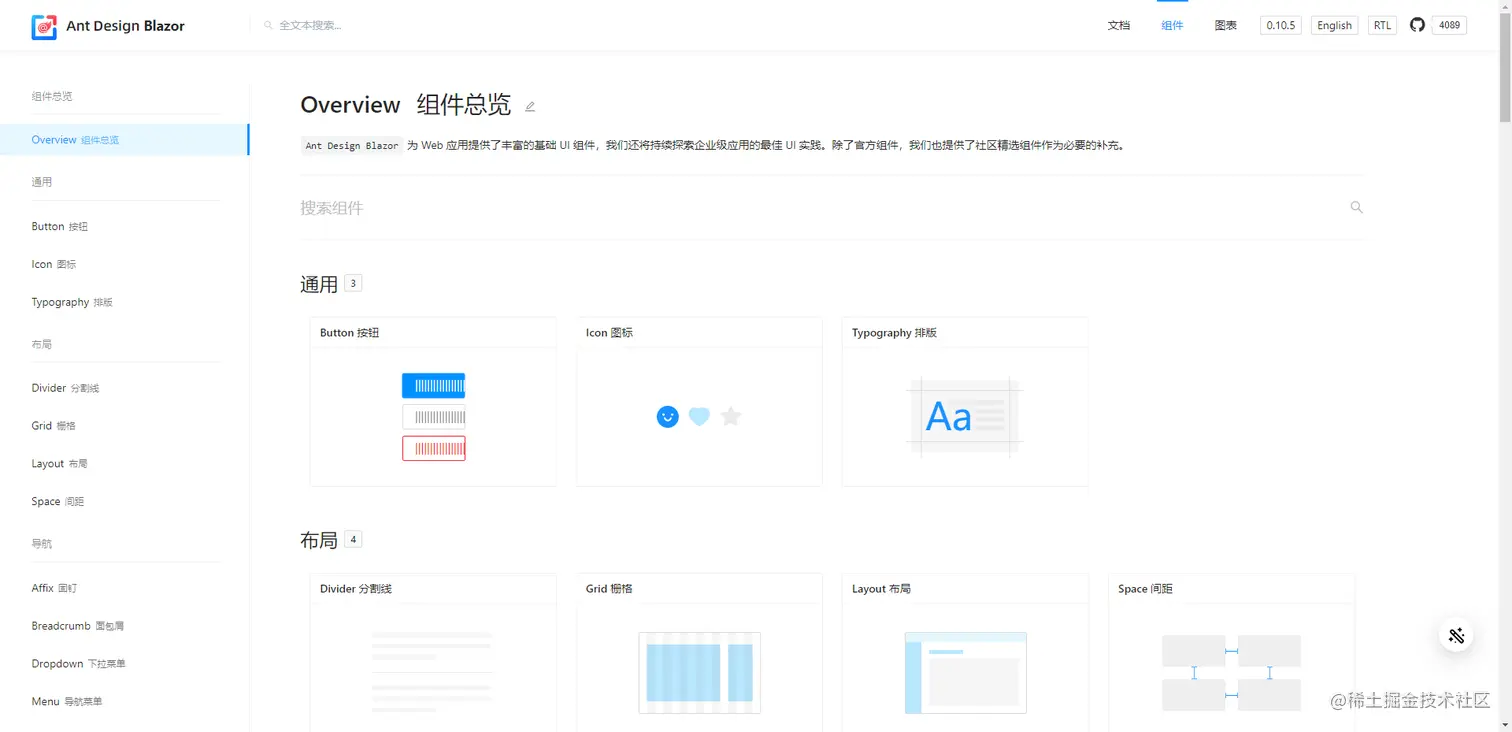Open the 0.10.5 version dropdown
Image resolution: width=1512 pixels, height=732 pixels.
[x=1281, y=25]
